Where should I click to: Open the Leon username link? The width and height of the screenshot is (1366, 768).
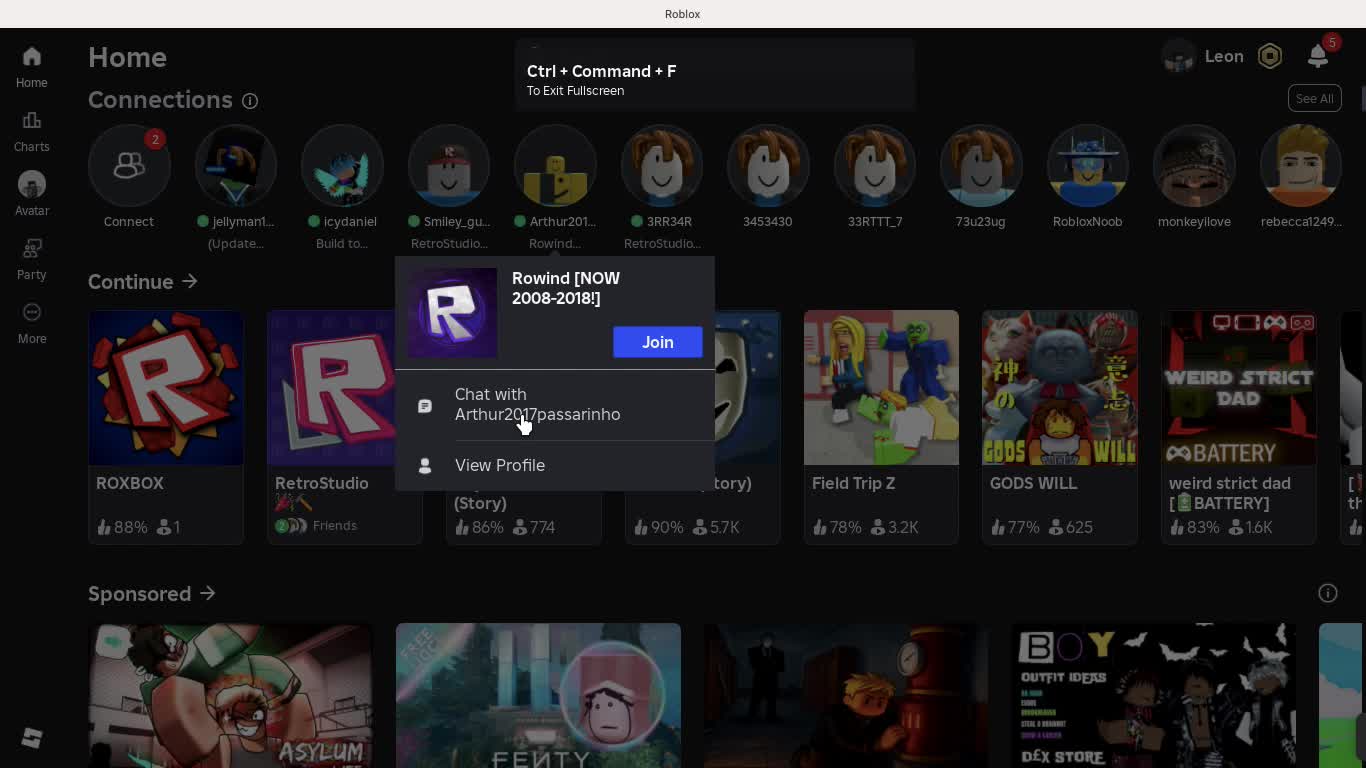pos(1224,56)
